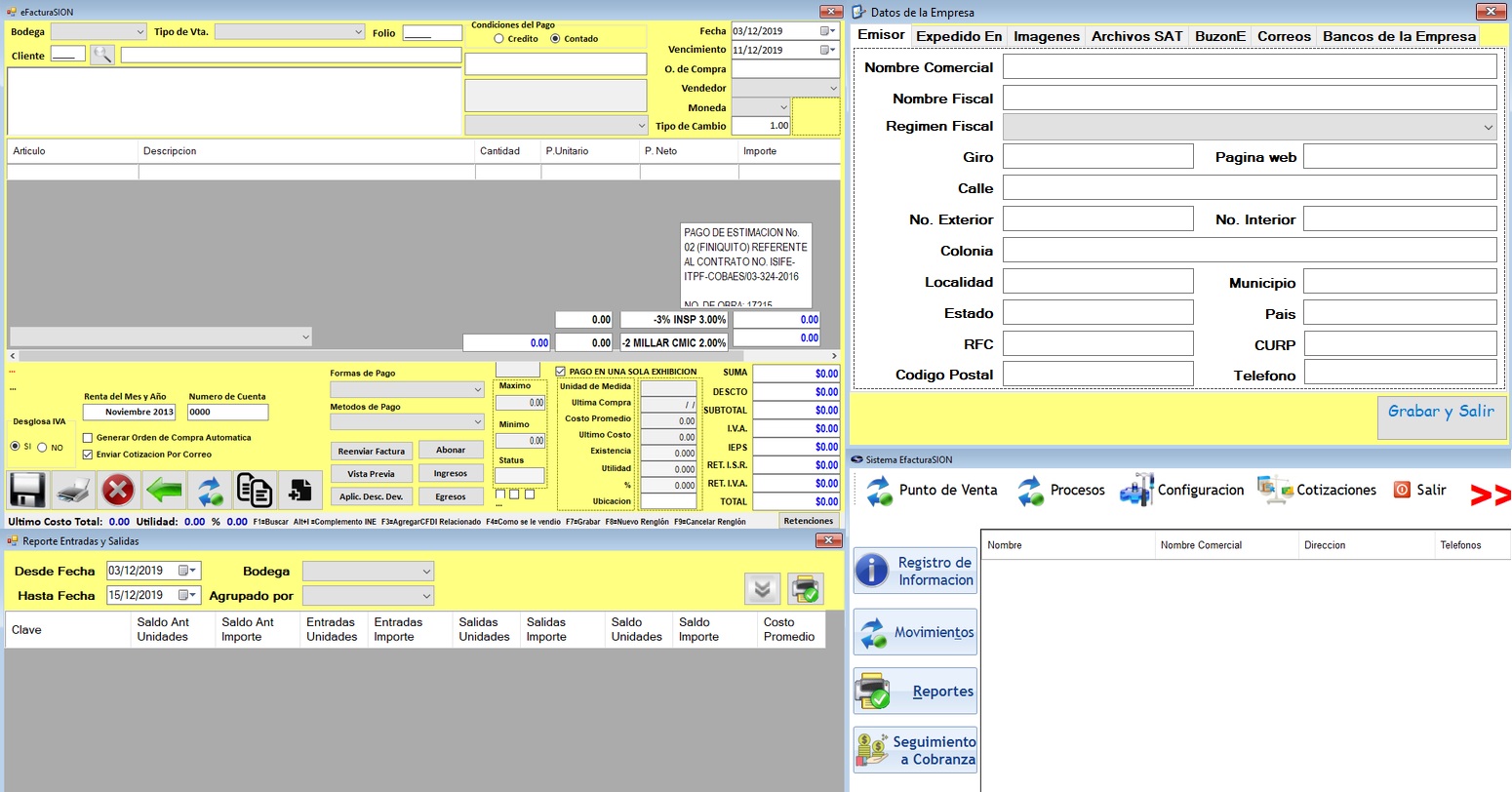Image resolution: width=1512 pixels, height=792 pixels.
Task: Click the blue refresh arrows icon beside green arrow
Action: 209,490
